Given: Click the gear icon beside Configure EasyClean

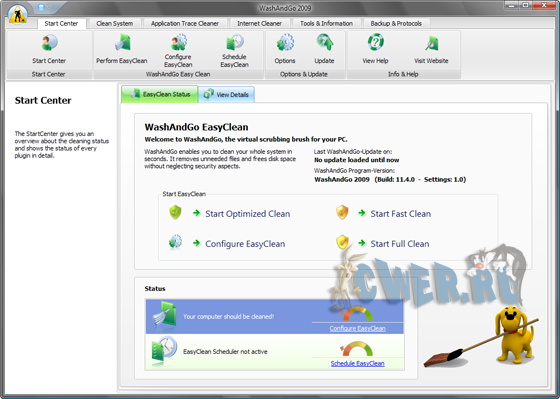Looking at the screenshot, I should [x=175, y=242].
